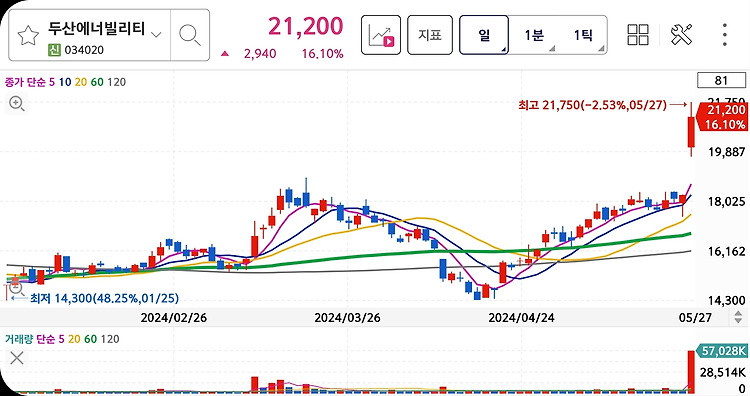This screenshot has height=396, width=750.
Task: Click the 2024/02/26 date axis label
Action: 174,318
